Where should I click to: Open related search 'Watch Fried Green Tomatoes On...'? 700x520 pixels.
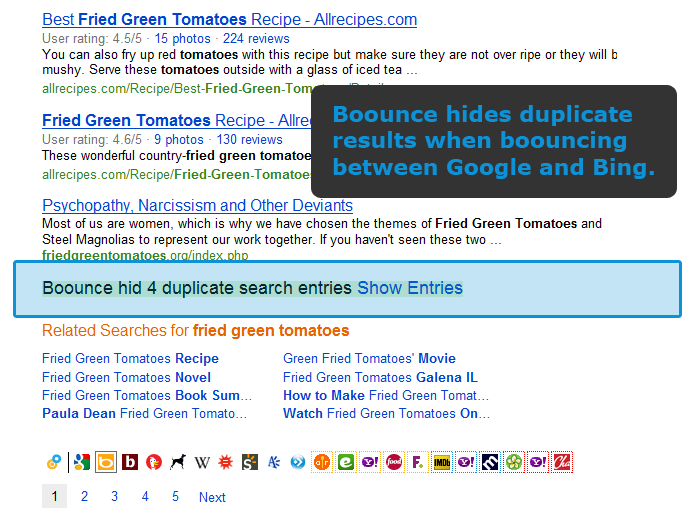[x=387, y=413]
